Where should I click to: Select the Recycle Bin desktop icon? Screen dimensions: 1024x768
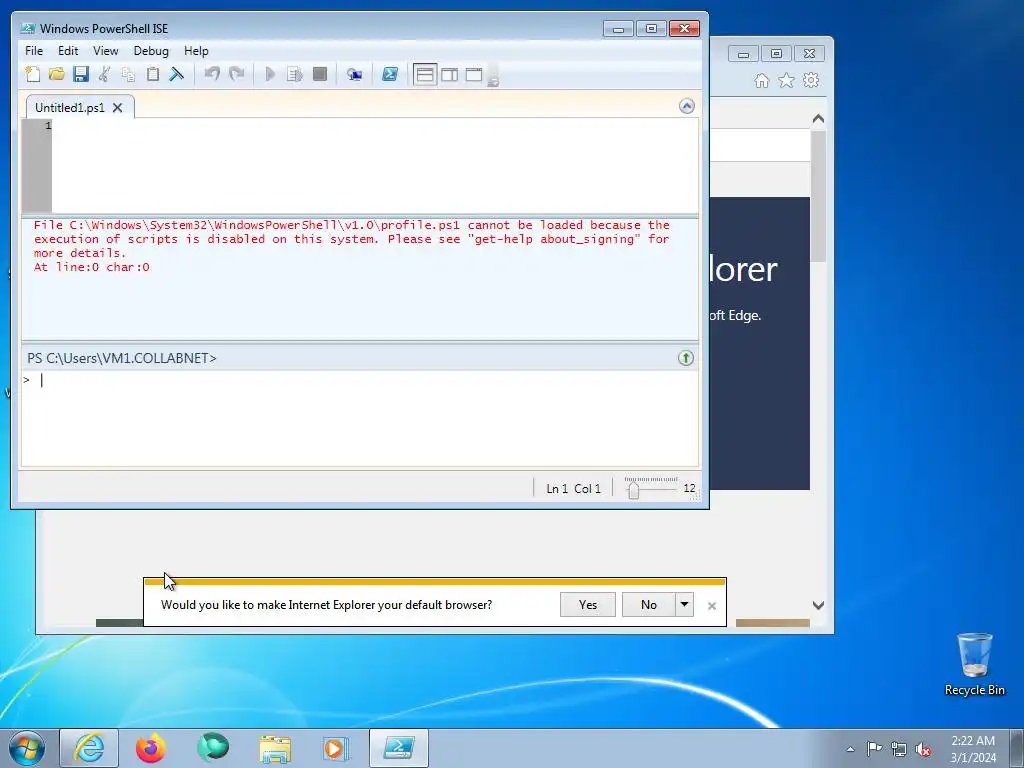pos(974,664)
